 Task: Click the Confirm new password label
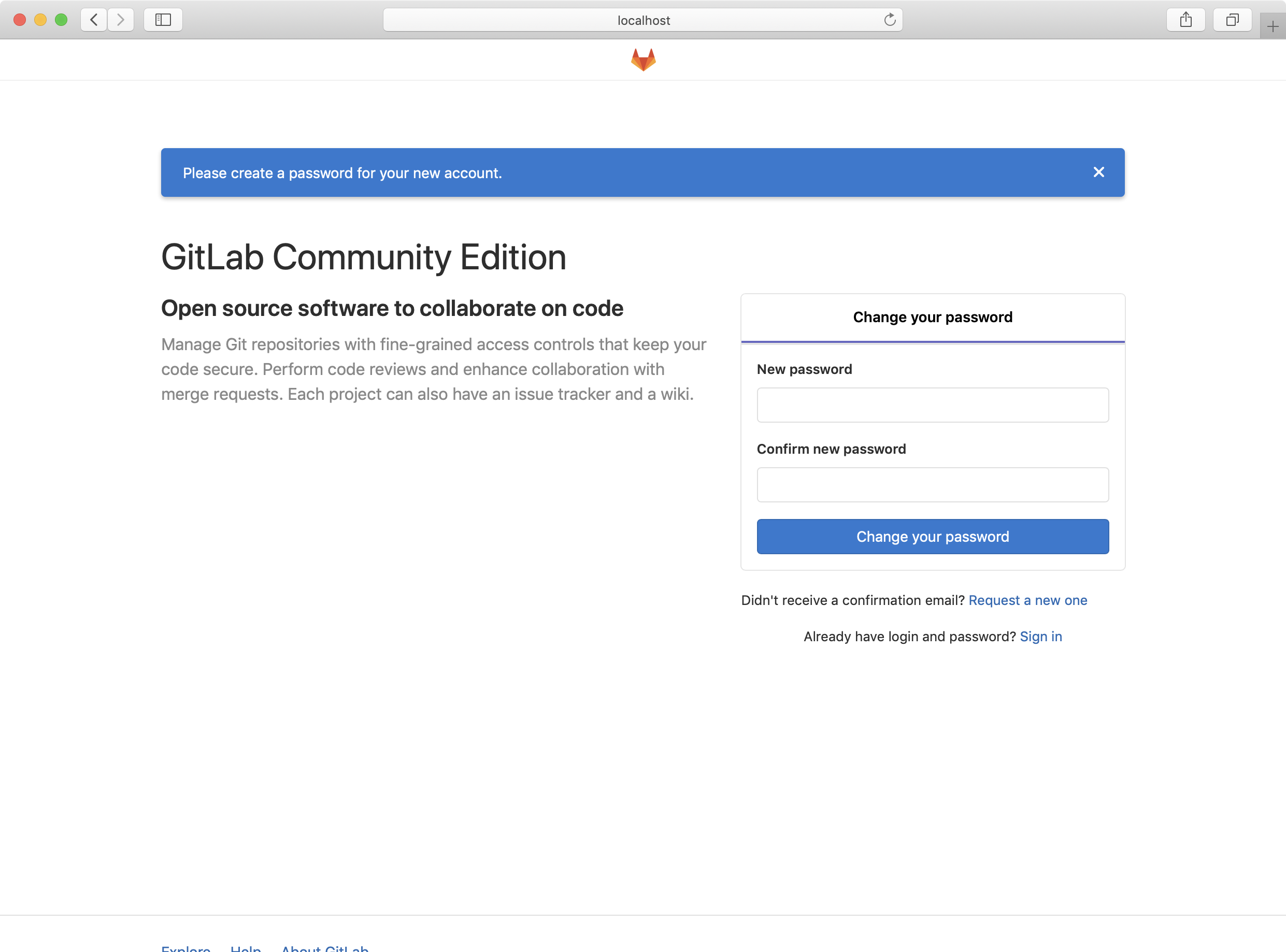(831, 449)
